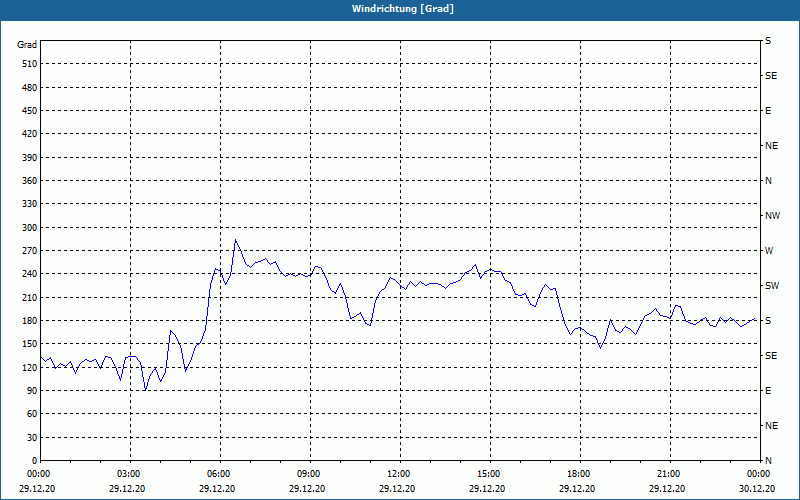
Task: Select the 'Grad' y-axis unit label
Action: [x=27, y=45]
